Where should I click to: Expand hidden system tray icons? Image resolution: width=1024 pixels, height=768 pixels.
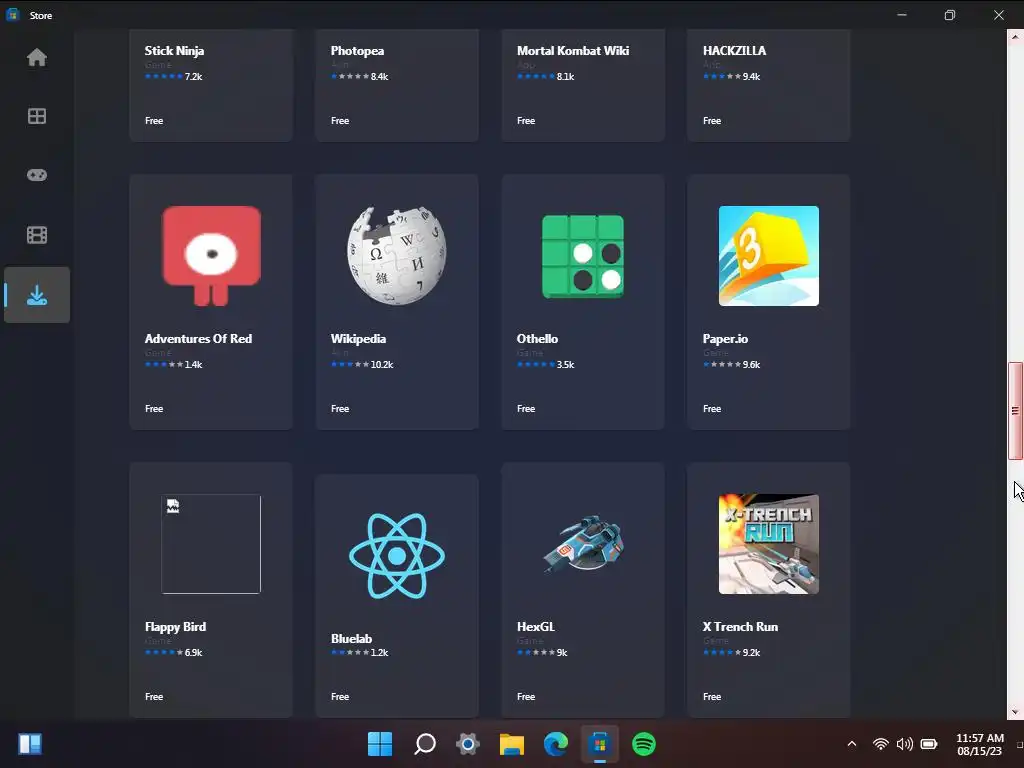click(852, 744)
